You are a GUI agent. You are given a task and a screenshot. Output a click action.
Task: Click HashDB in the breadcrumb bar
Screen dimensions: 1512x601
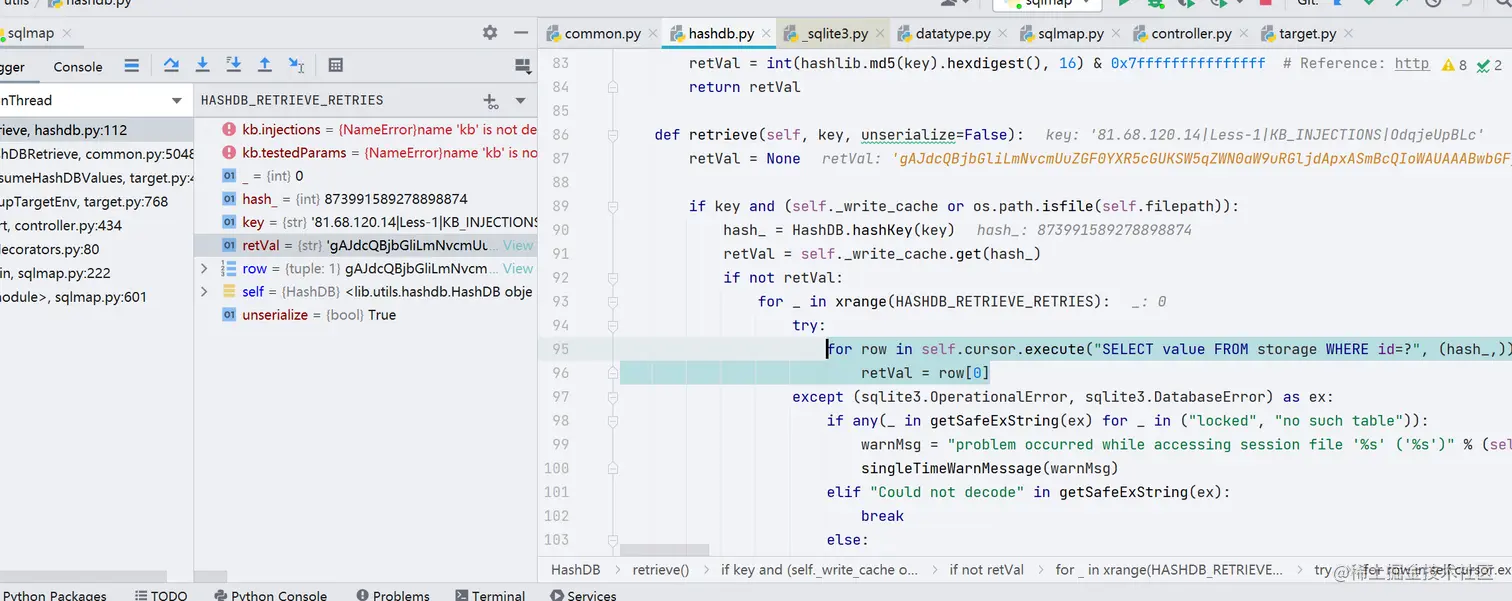(575, 569)
